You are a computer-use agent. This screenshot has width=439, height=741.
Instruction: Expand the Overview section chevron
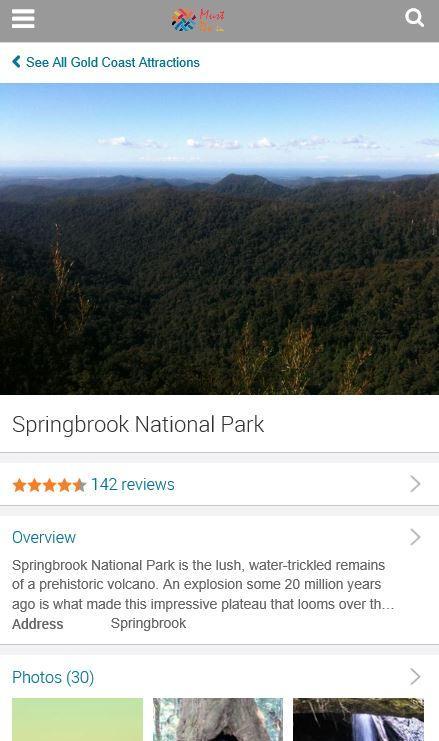coord(415,537)
